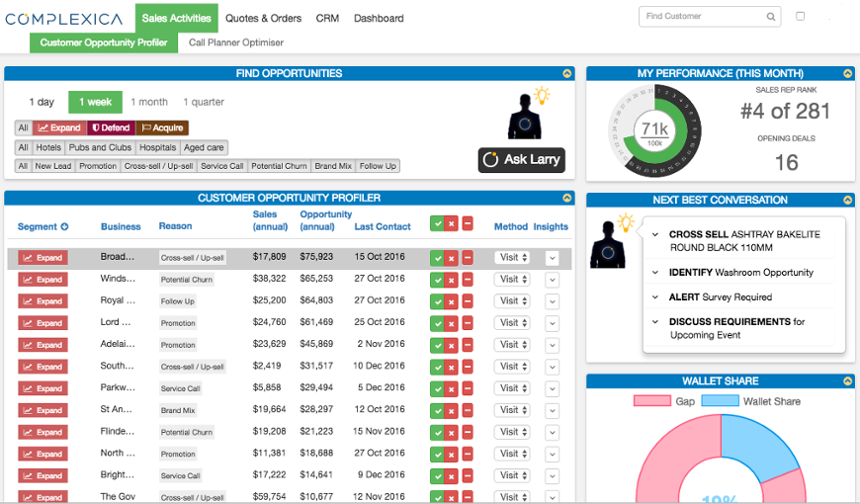Click the Ask Larry button
Viewport: 860px width, 504px height.
(522, 160)
